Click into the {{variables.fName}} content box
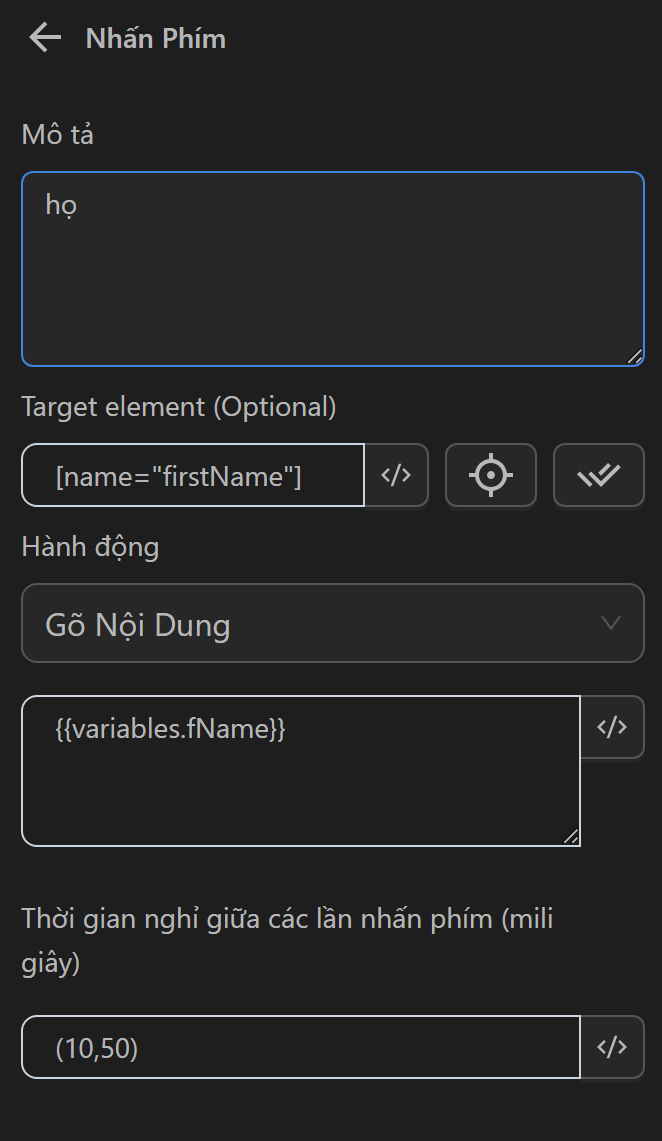Screen dimensions: 662x1141 300,780
